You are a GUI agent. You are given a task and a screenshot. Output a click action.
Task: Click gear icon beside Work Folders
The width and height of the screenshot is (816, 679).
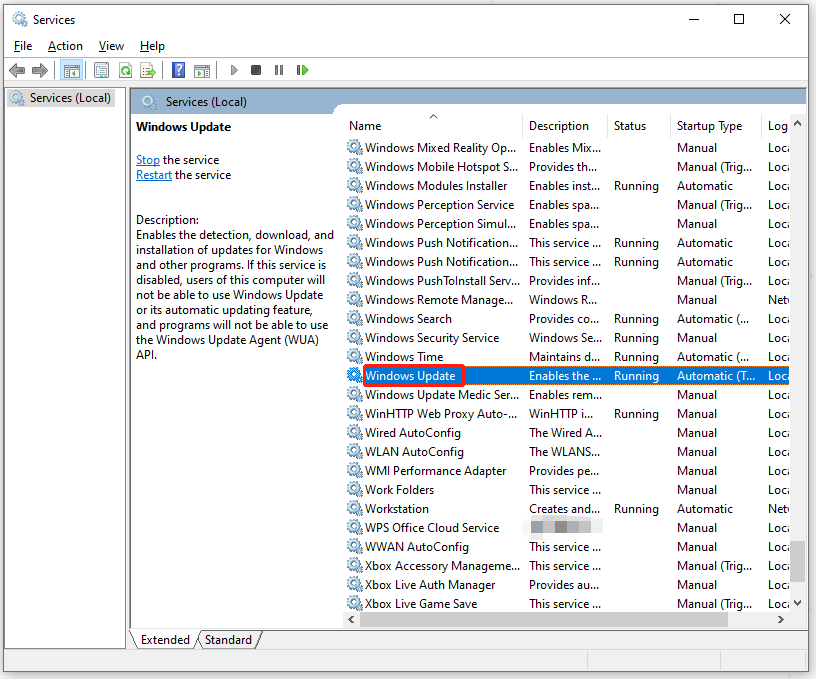(x=354, y=490)
